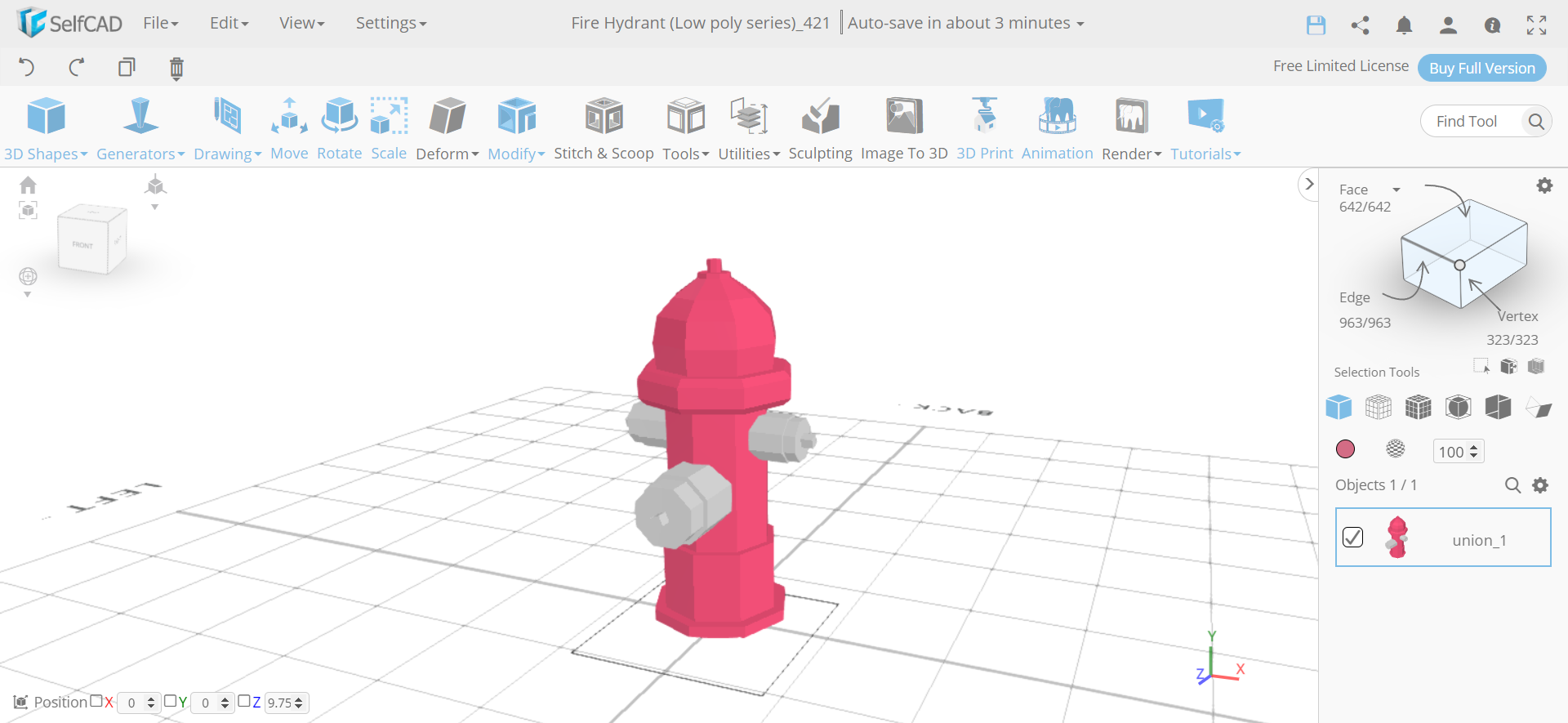Open the 3D Print tool
This screenshot has height=723, width=1568.
pyautogui.click(x=984, y=129)
